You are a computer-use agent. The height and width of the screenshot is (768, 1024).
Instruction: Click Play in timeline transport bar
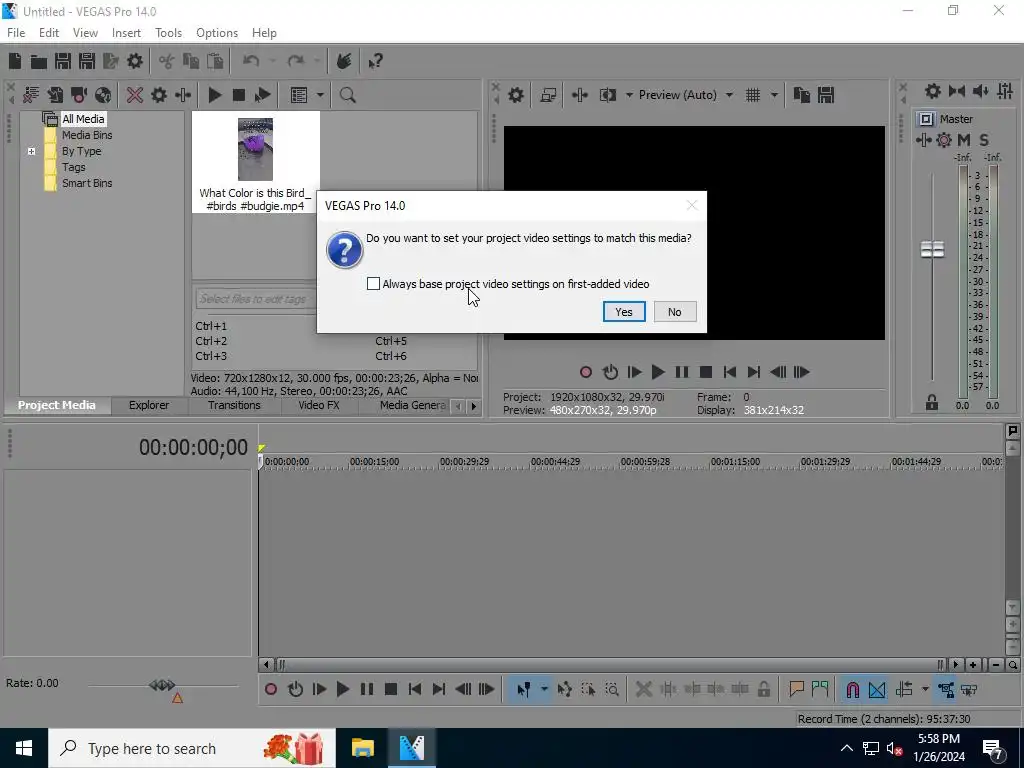click(343, 690)
